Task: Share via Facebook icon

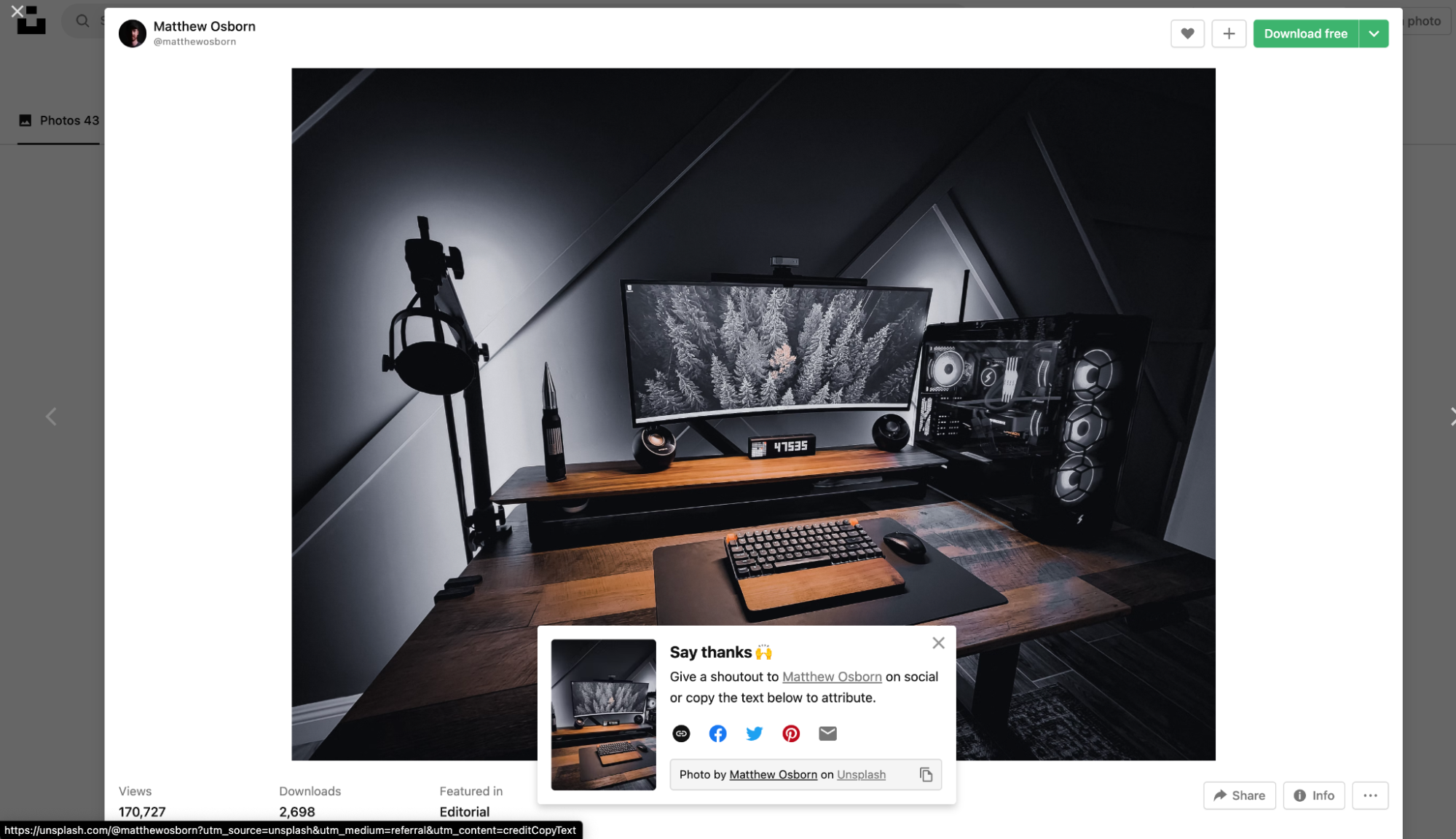Action: [x=717, y=733]
